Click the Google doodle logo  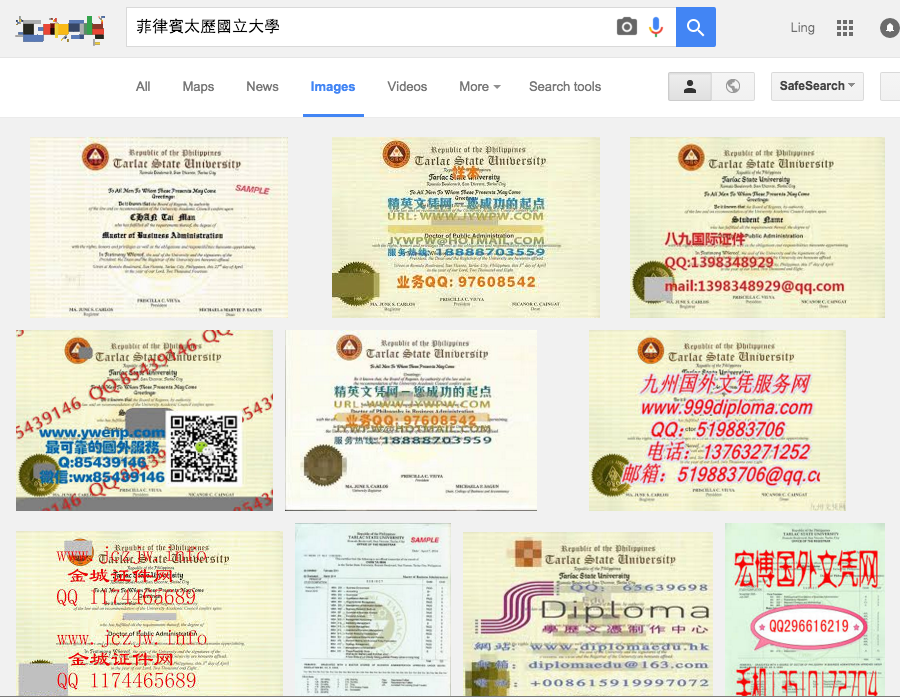(x=60, y=29)
